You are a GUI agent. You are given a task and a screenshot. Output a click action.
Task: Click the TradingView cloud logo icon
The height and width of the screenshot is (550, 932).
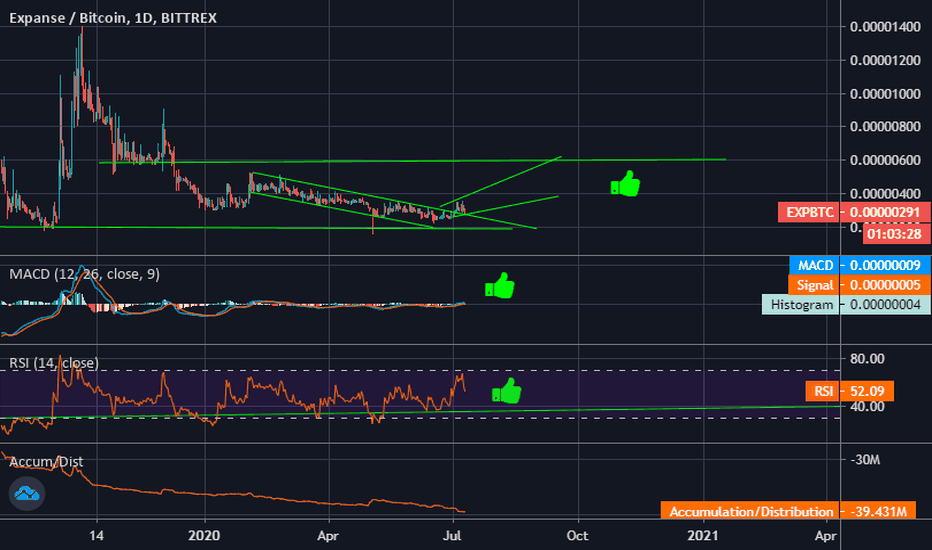pos(27,494)
